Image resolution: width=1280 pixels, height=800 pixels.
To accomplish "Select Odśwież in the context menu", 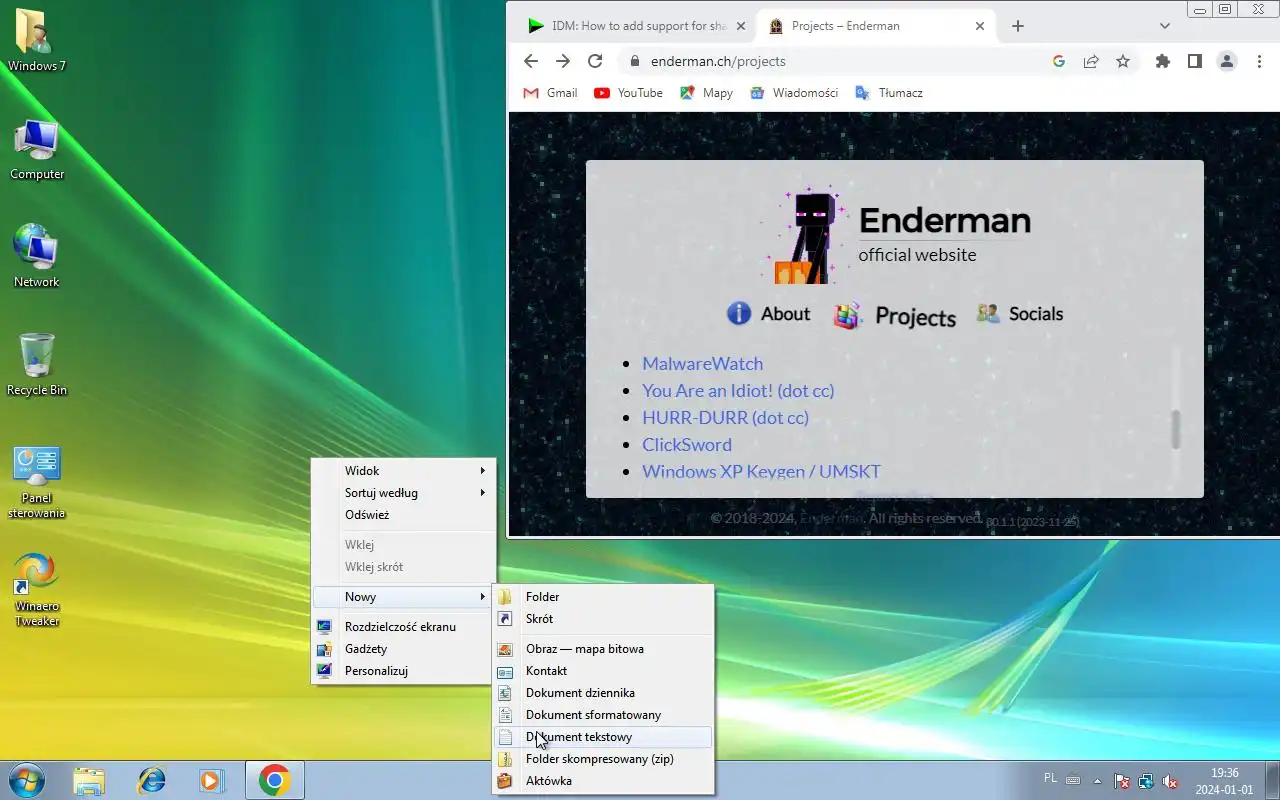I will click(404, 514).
